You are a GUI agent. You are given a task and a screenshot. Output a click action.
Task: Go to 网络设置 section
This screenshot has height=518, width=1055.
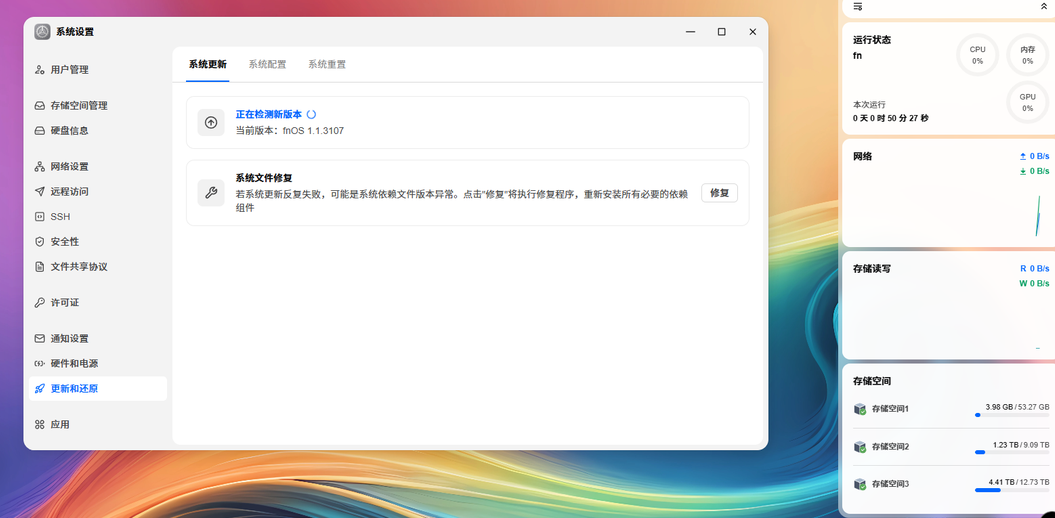[x=98, y=167]
